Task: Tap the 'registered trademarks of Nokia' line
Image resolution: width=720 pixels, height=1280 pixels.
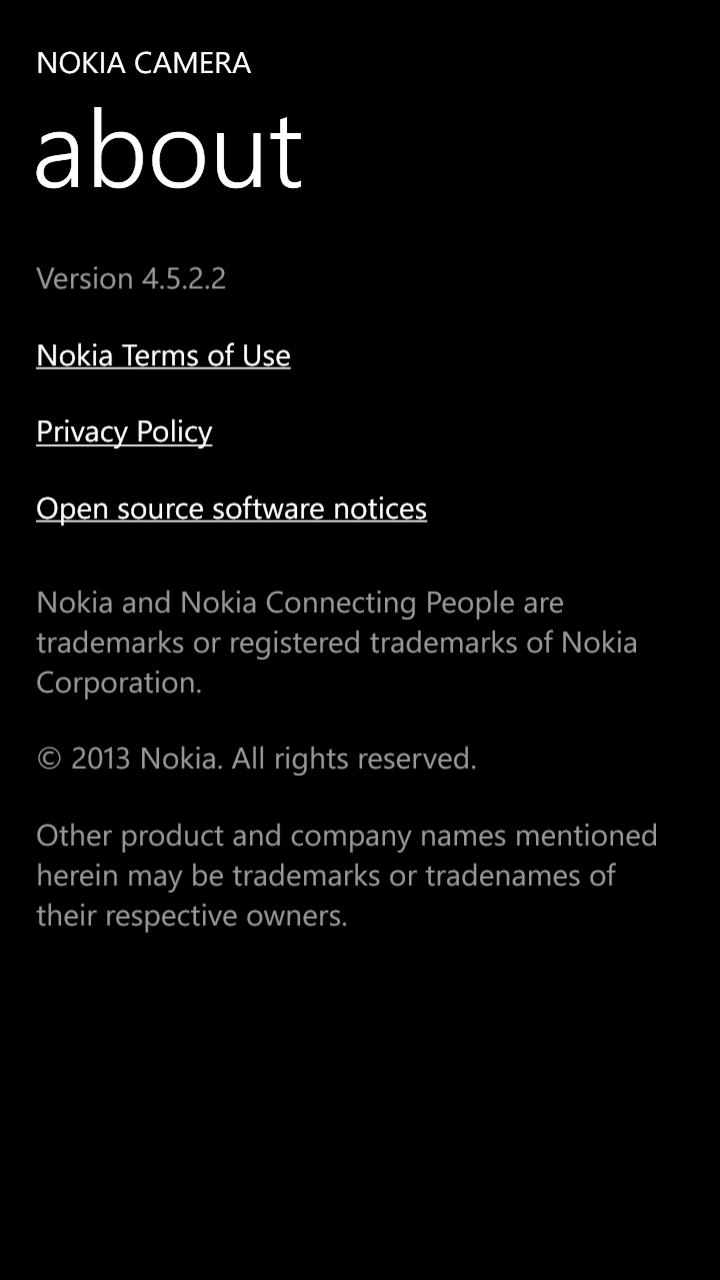Action: pos(433,643)
